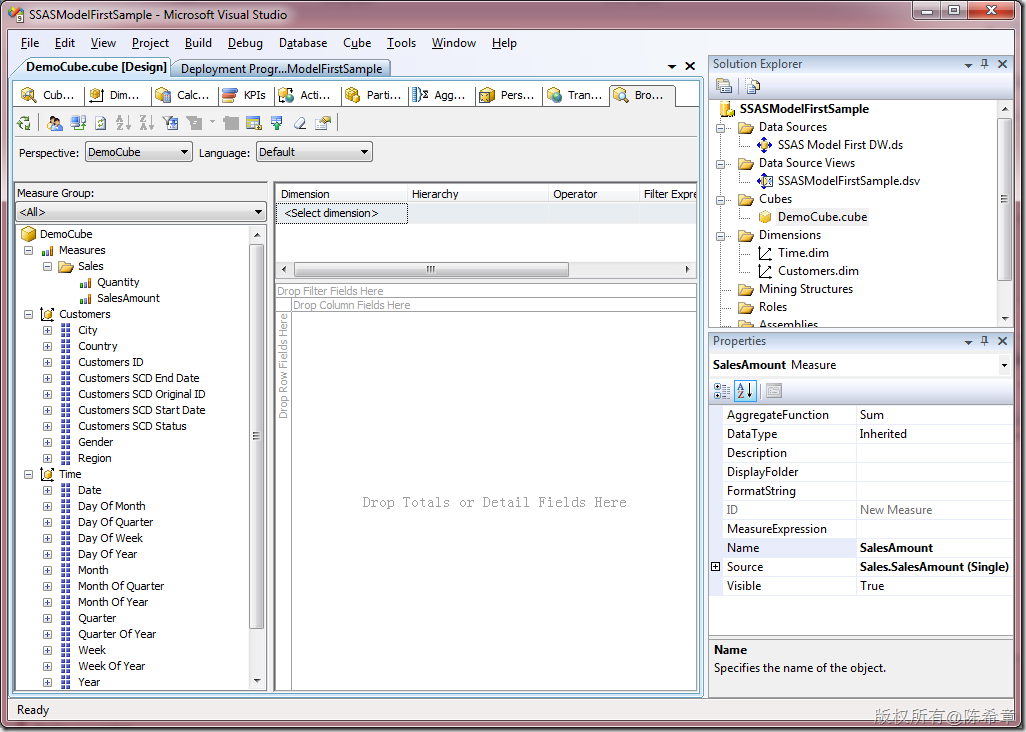
Task: Click the Name property value SalesAmount
Action: [934, 548]
